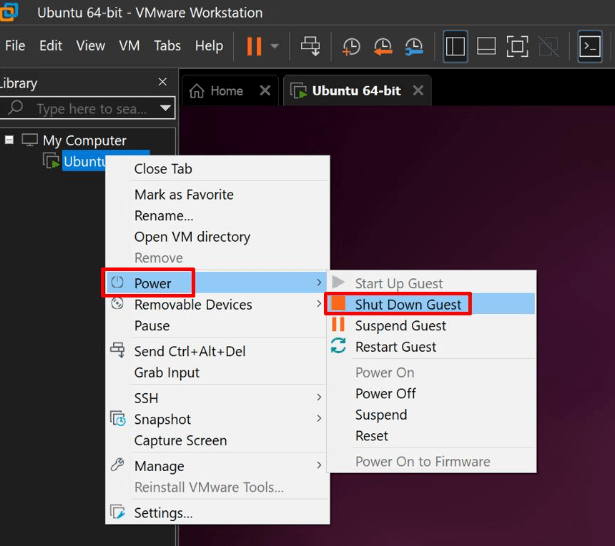Open the power options dropdown arrow in toolbar
615x546 pixels.
(x=275, y=46)
